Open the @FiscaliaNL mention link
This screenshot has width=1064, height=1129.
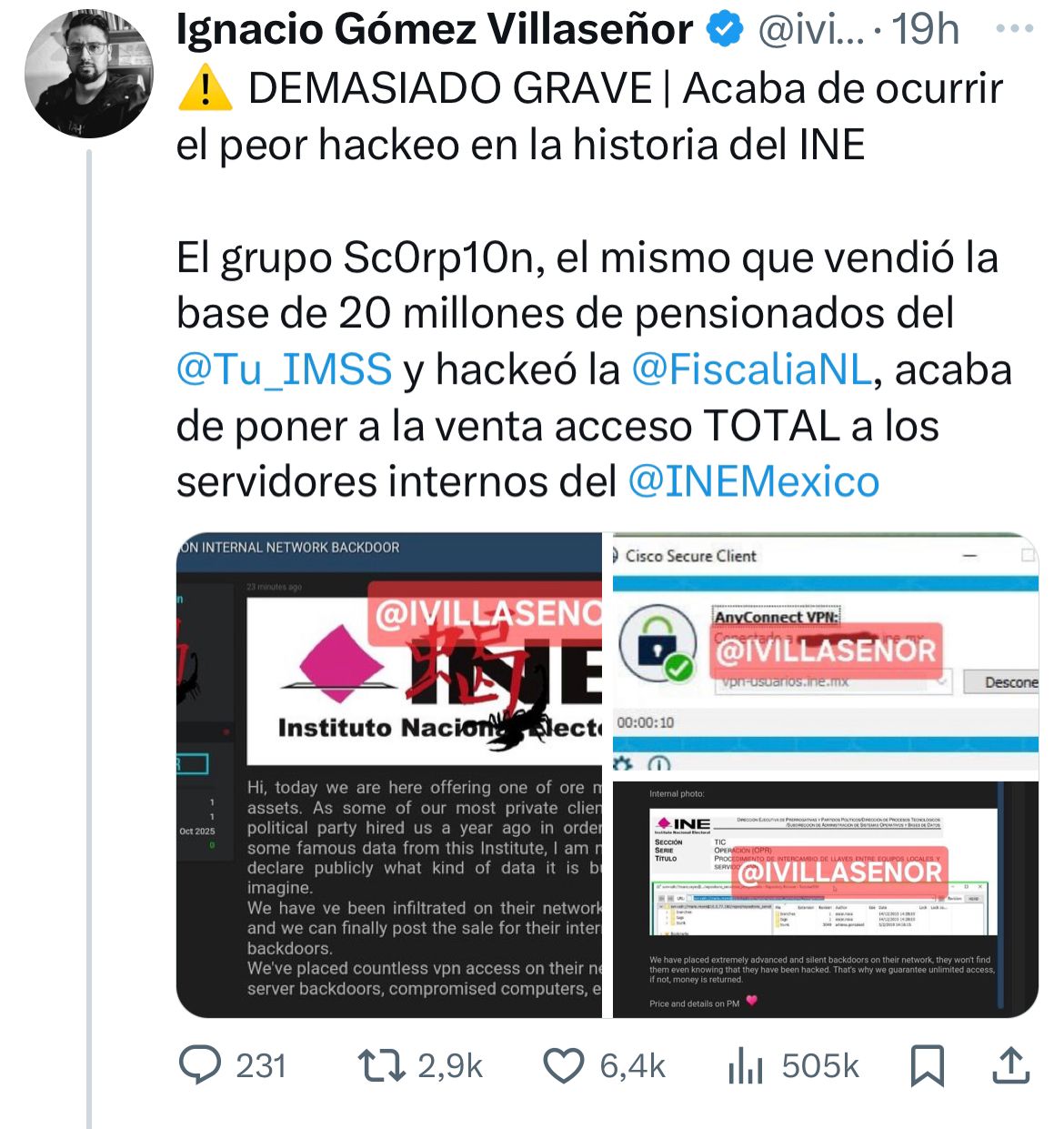(x=751, y=370)
